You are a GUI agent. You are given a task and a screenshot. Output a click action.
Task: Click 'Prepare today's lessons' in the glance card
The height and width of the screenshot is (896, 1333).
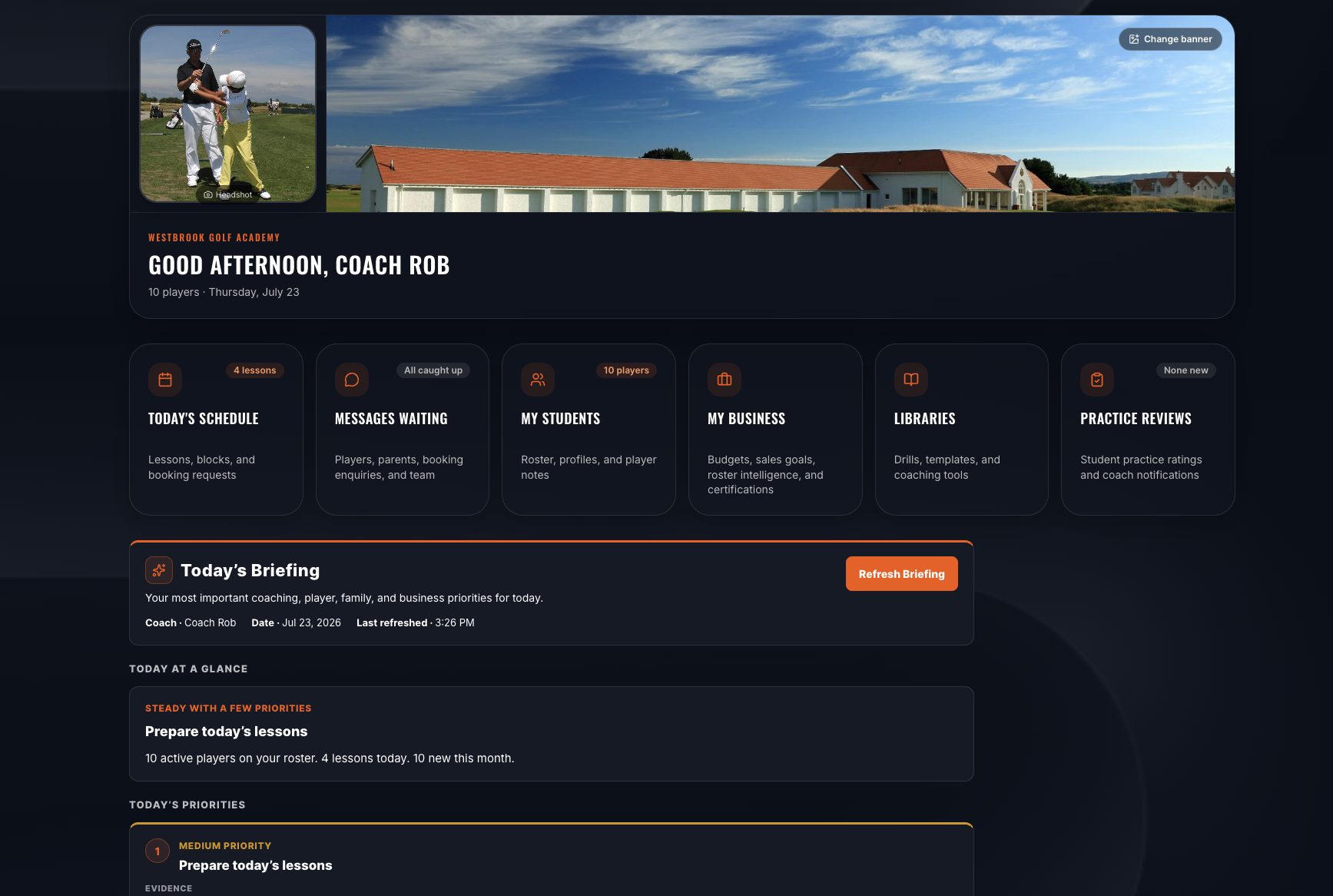226,732
